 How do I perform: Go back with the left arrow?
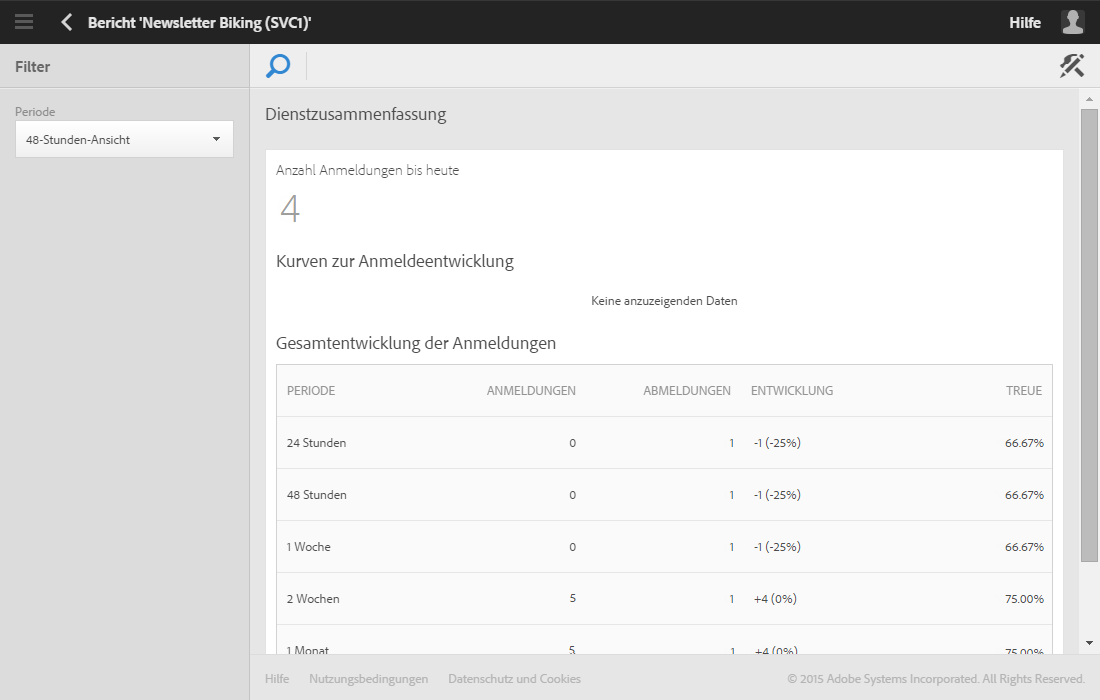pyautogui.click(x=67, y=22)
